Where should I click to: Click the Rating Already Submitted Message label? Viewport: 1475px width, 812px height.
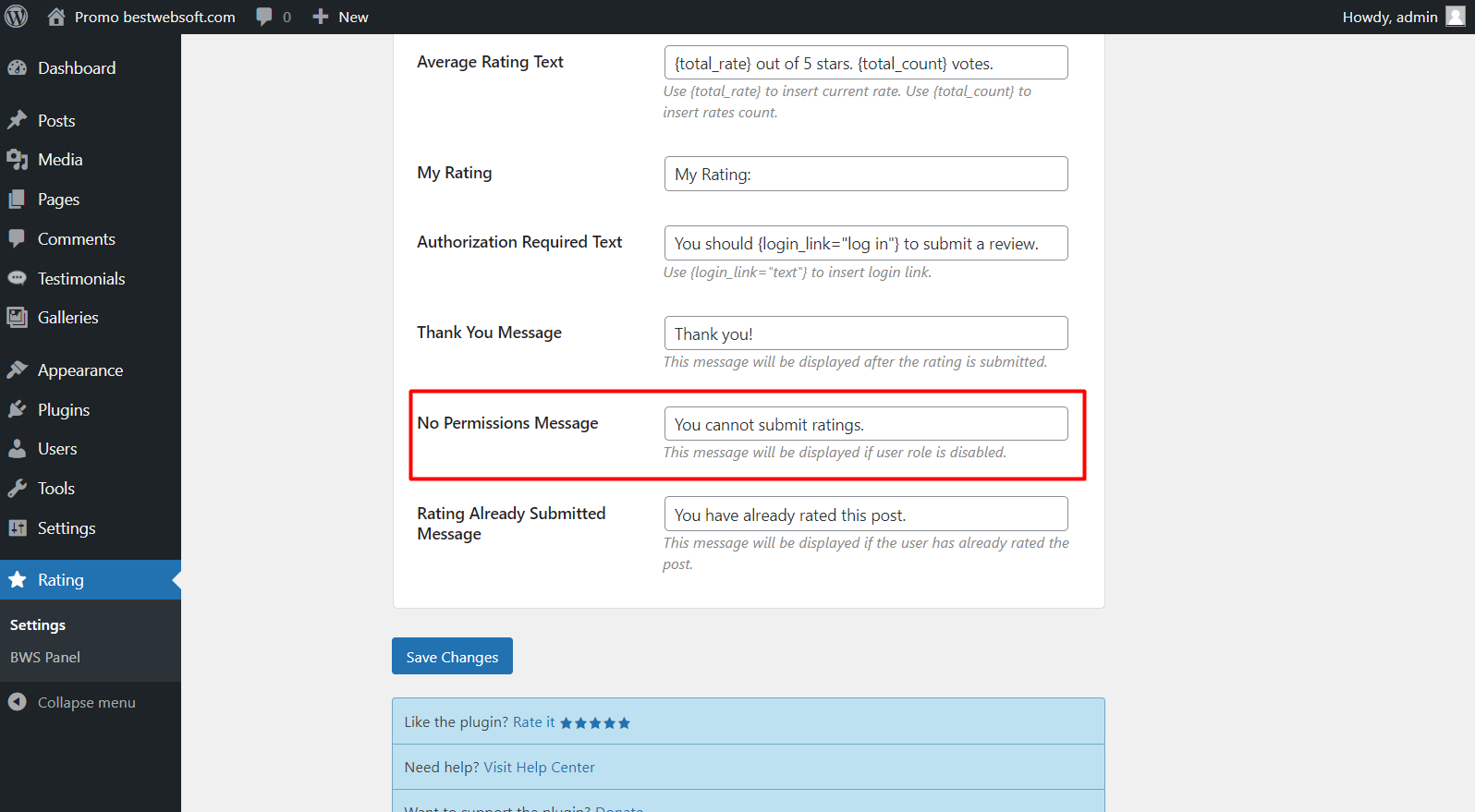[511, 524]
